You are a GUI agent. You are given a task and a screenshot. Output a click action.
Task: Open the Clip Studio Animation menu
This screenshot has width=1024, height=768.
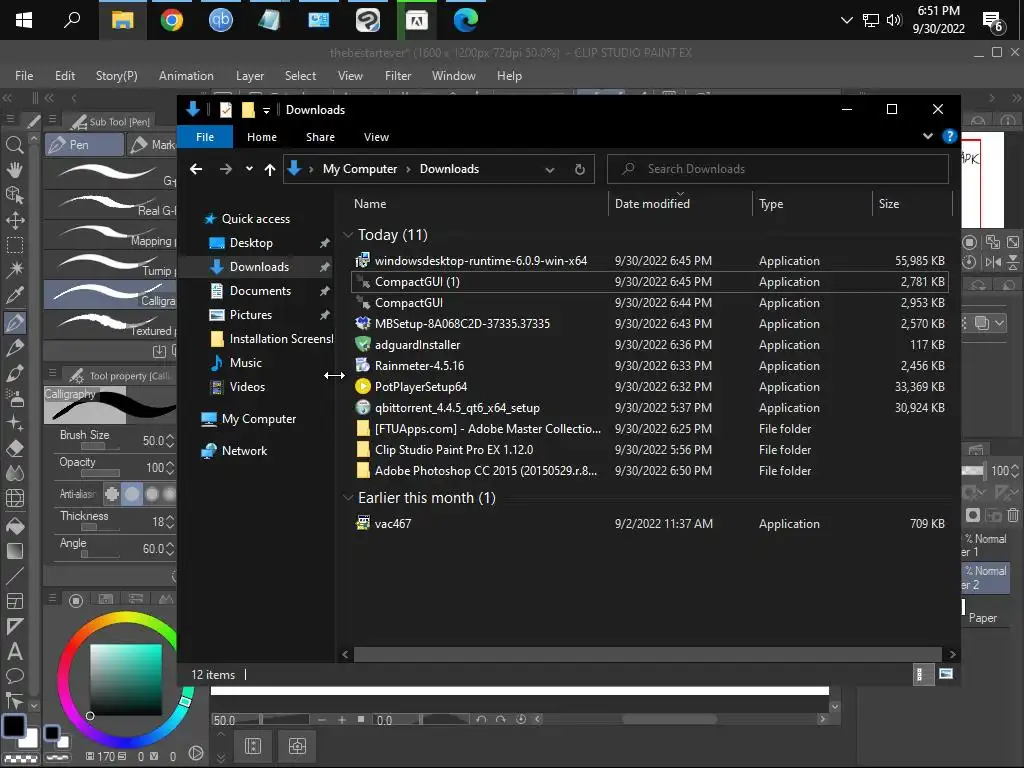click(186, 76)
